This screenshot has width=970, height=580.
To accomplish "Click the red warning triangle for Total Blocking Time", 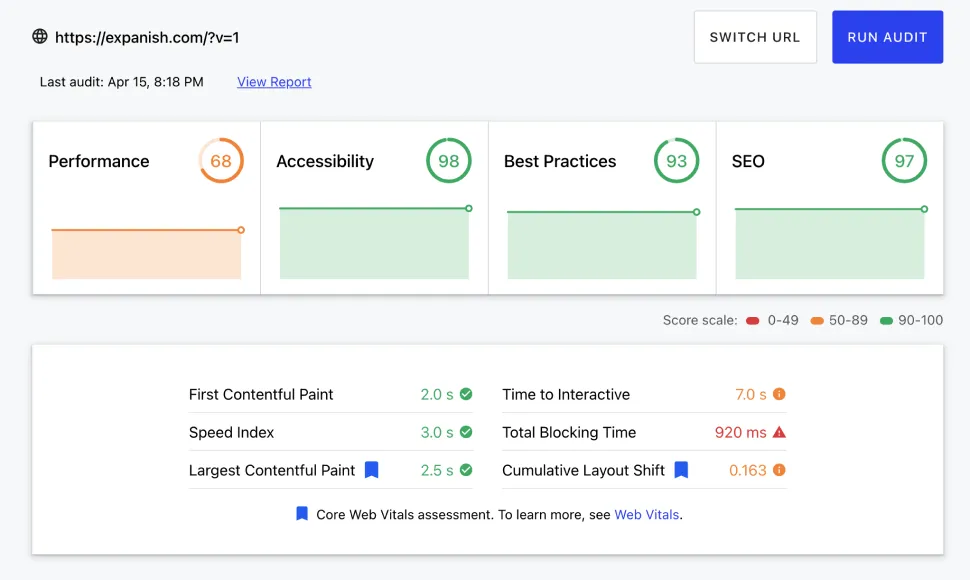I will click(779, 432).
